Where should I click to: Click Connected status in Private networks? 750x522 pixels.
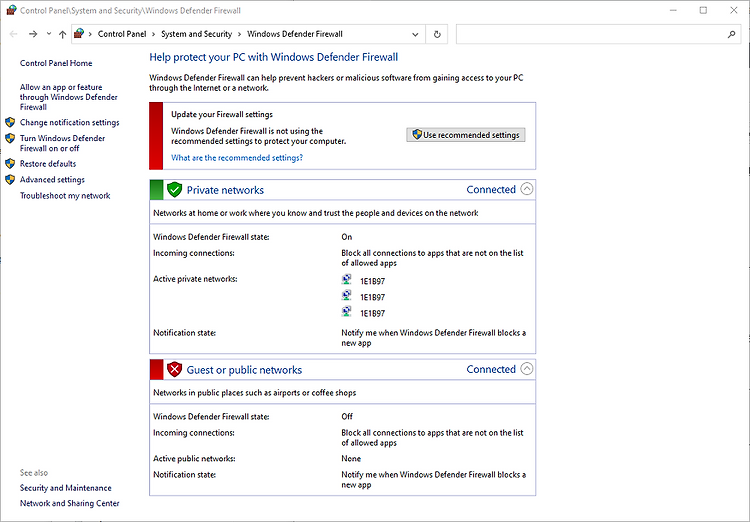click(x=491, y=189)
